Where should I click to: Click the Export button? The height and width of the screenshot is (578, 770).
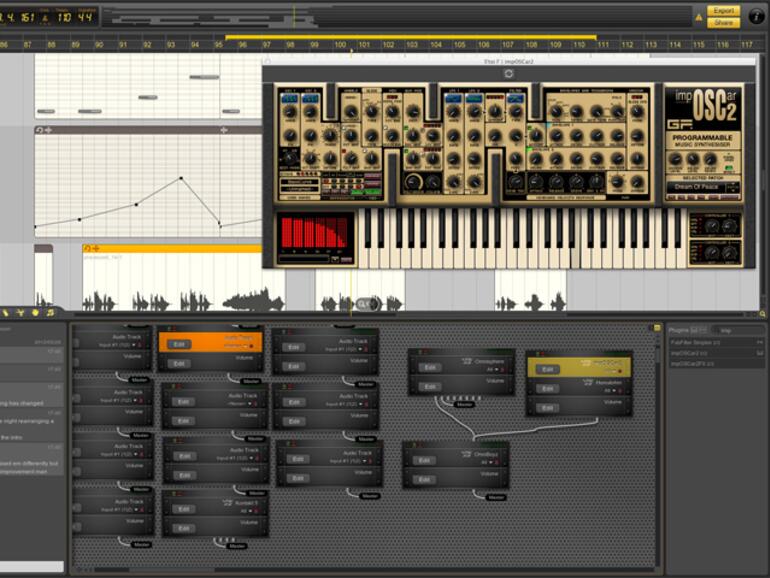pos(722,10)
